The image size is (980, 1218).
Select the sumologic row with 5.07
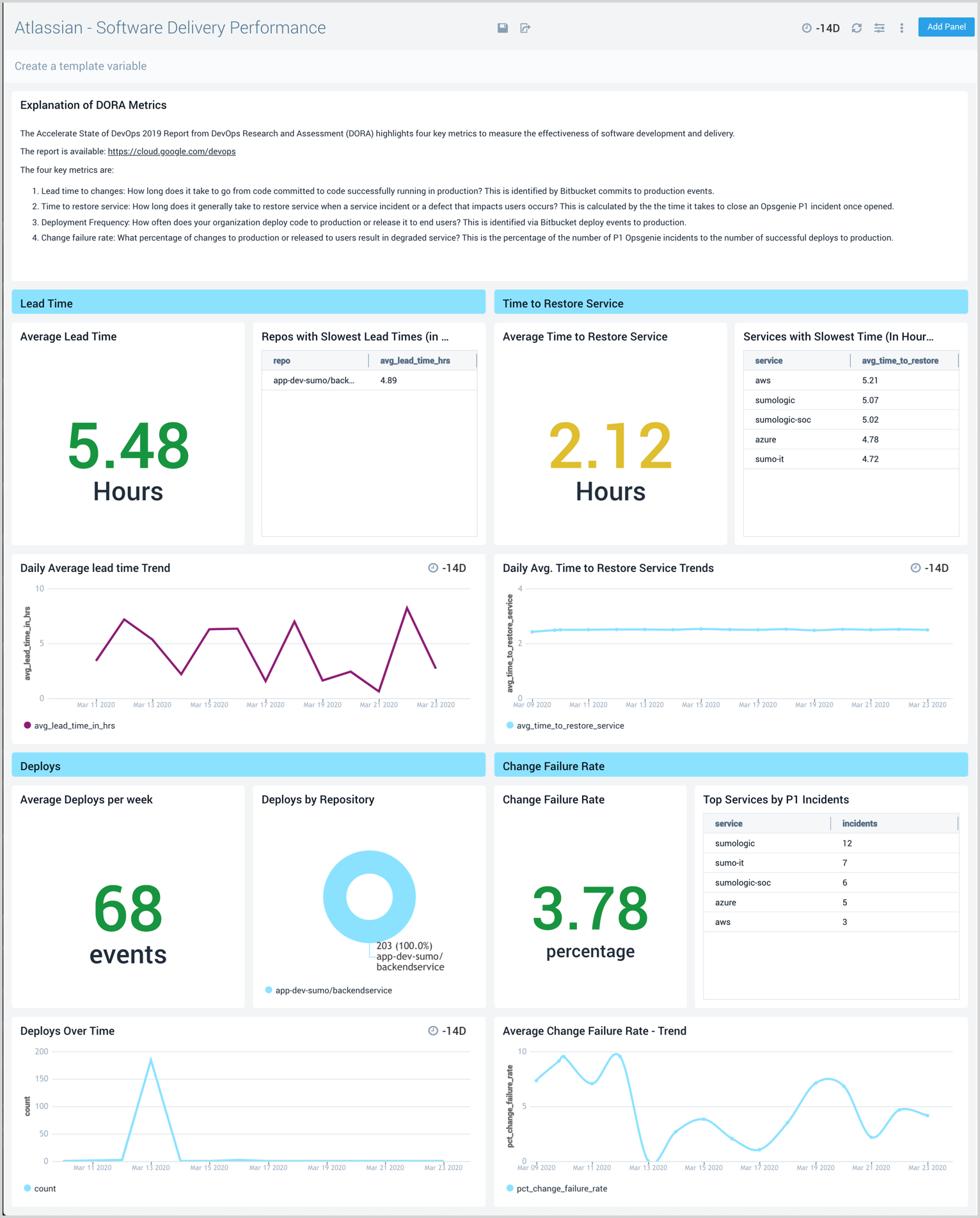851,400
